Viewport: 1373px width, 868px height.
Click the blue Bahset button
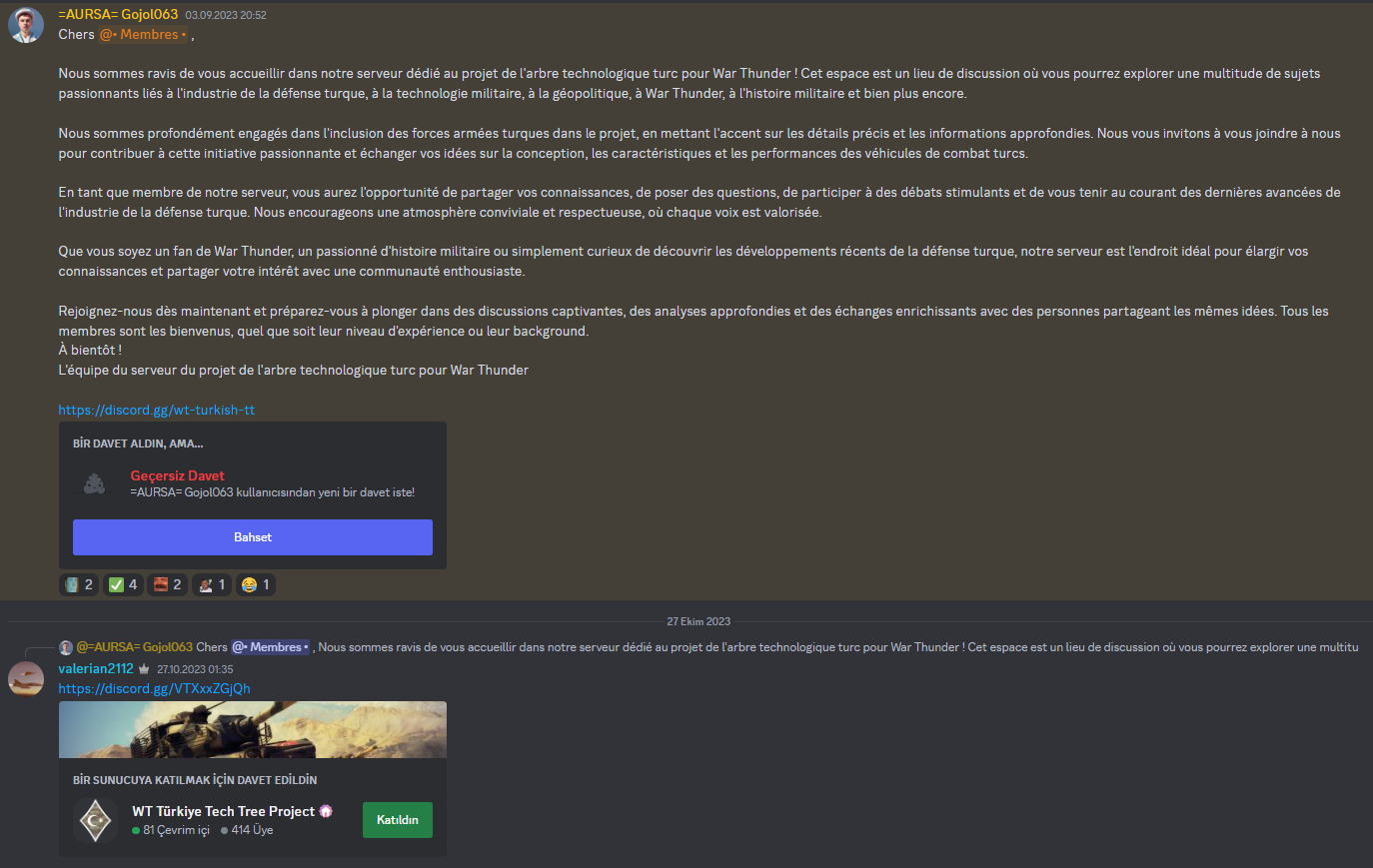[253, 537]
